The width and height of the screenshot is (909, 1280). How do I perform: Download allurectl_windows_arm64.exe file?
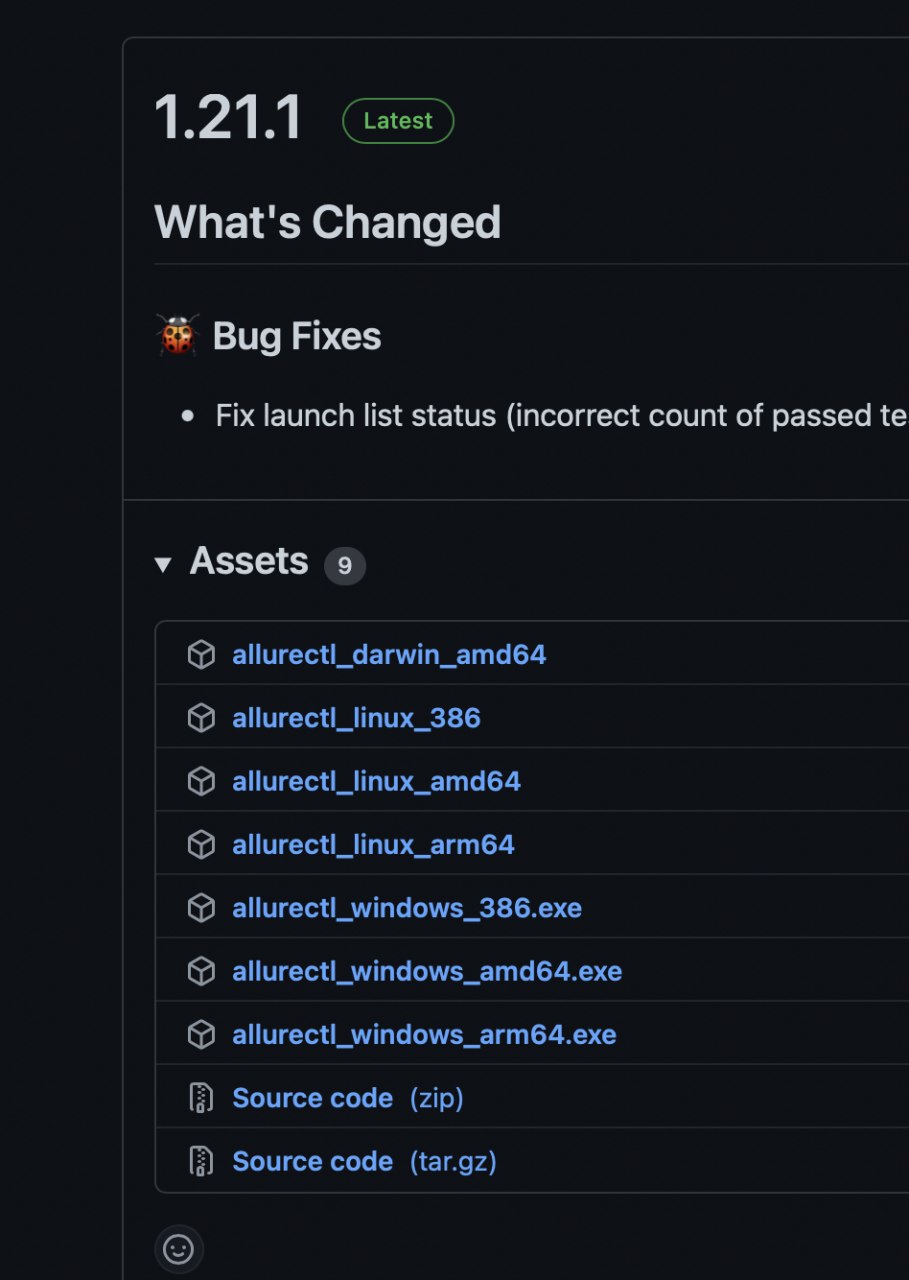tap(424, 1035)
